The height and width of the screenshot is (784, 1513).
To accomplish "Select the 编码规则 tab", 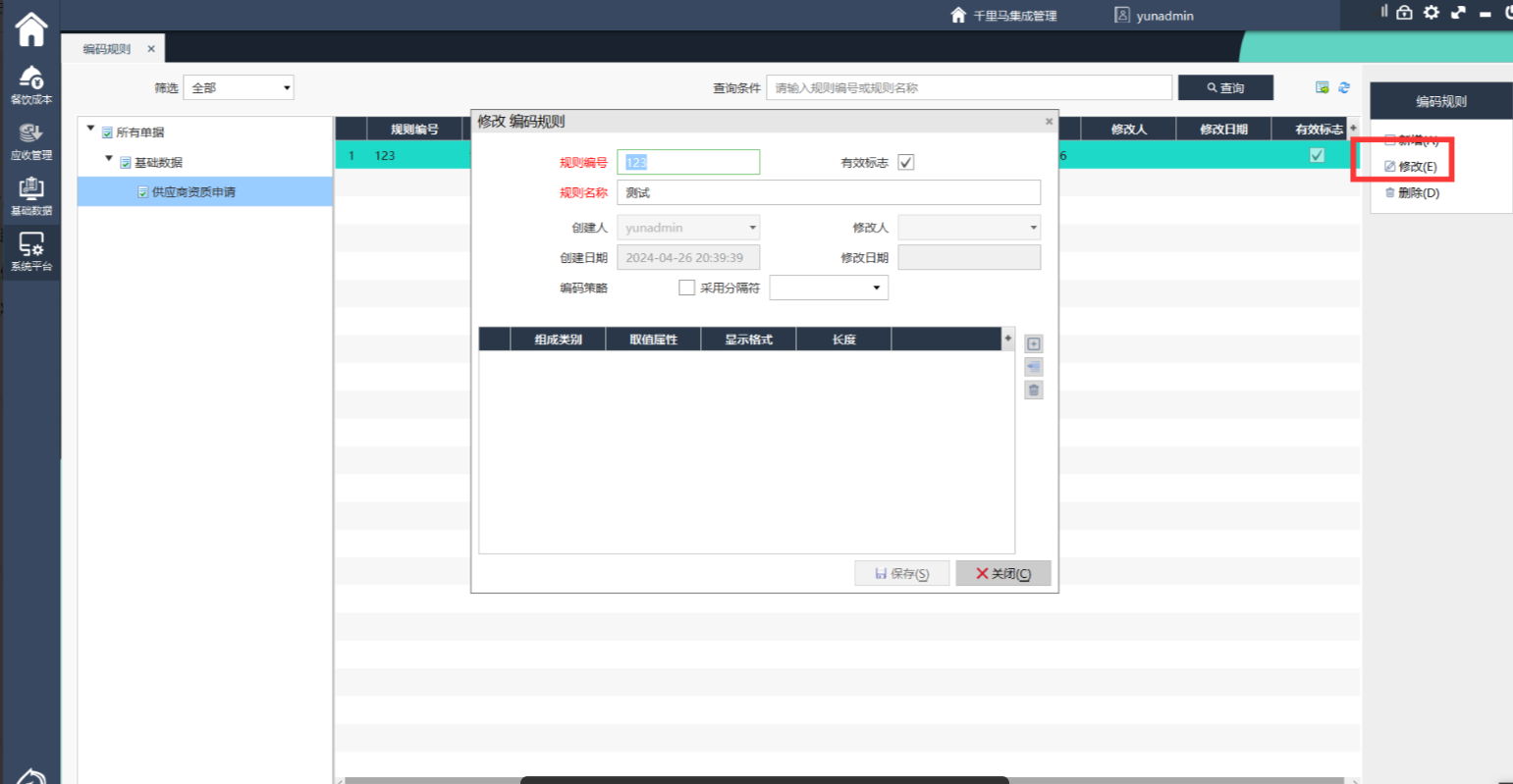I will point(107,49).
